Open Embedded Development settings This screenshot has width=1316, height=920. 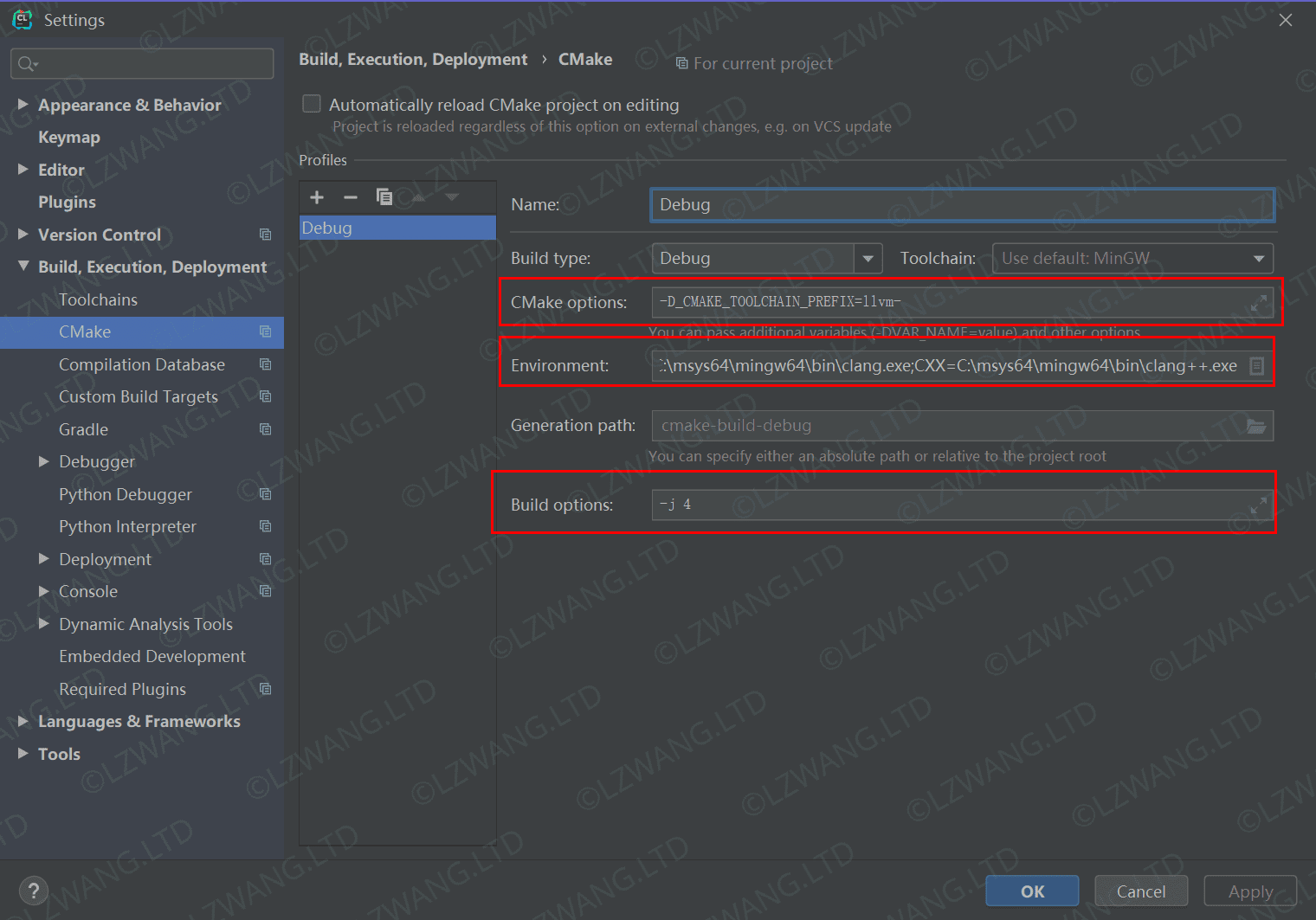pos(152,657)
